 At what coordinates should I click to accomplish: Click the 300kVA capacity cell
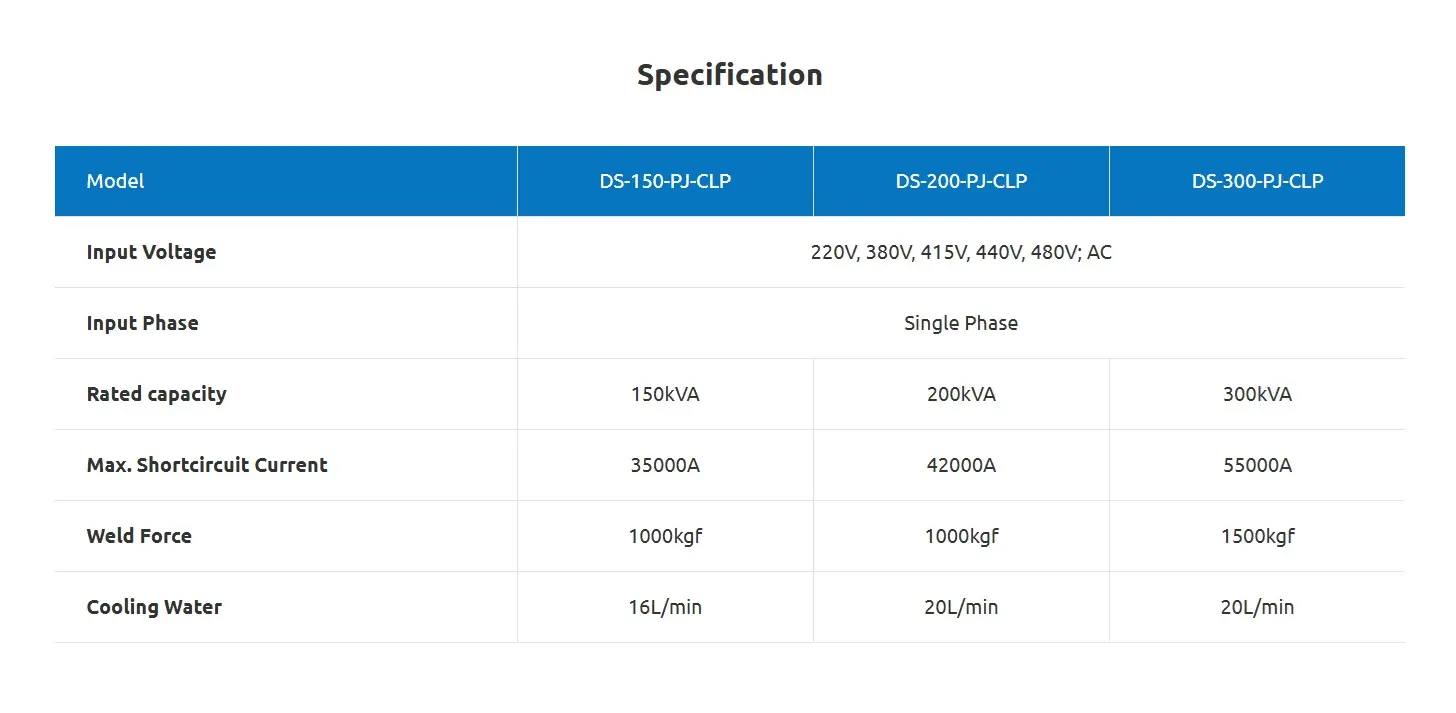(1257, 394)
